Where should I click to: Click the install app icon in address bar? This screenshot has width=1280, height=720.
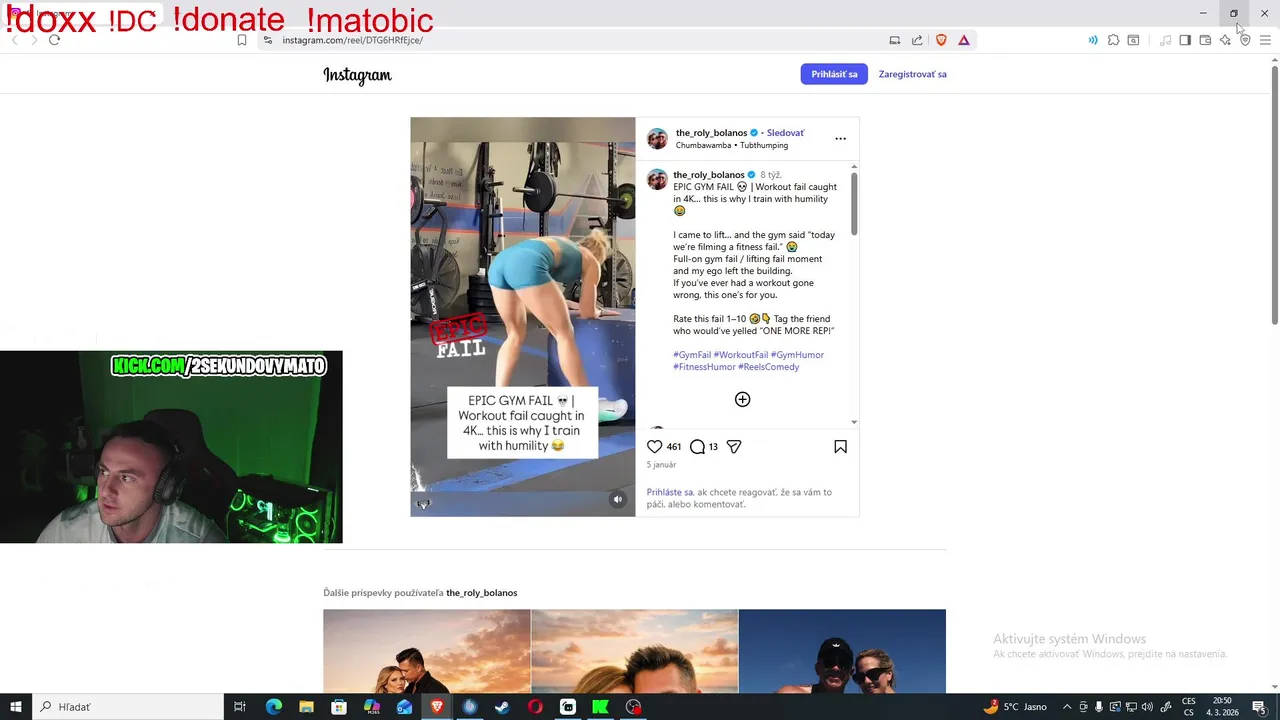[895, 40]
